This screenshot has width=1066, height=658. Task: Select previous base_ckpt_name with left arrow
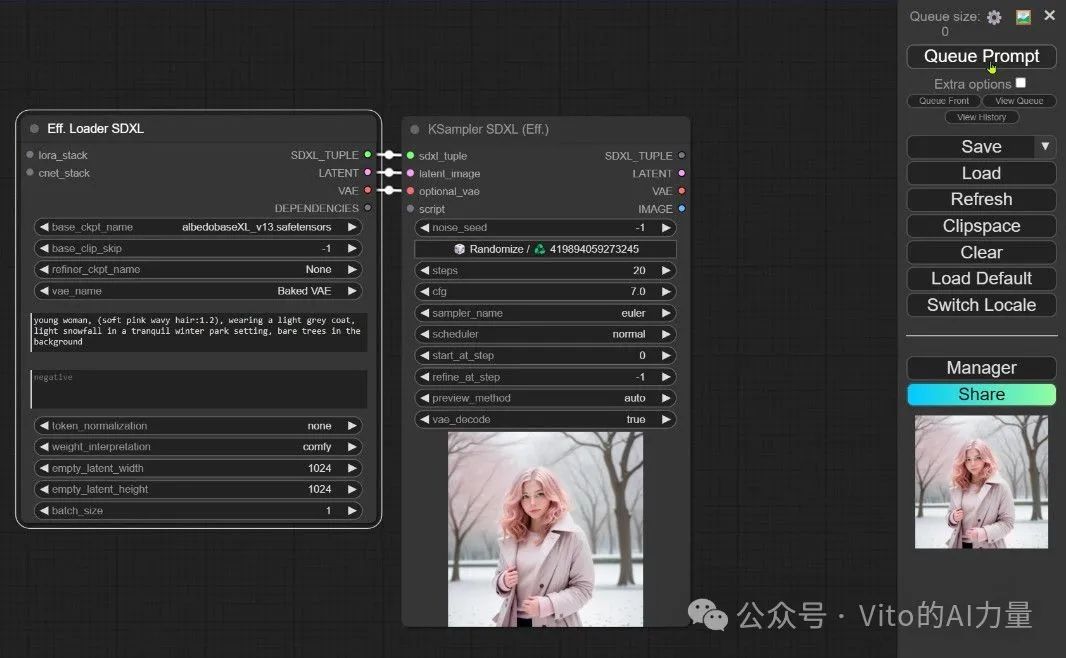pos(44,227)
